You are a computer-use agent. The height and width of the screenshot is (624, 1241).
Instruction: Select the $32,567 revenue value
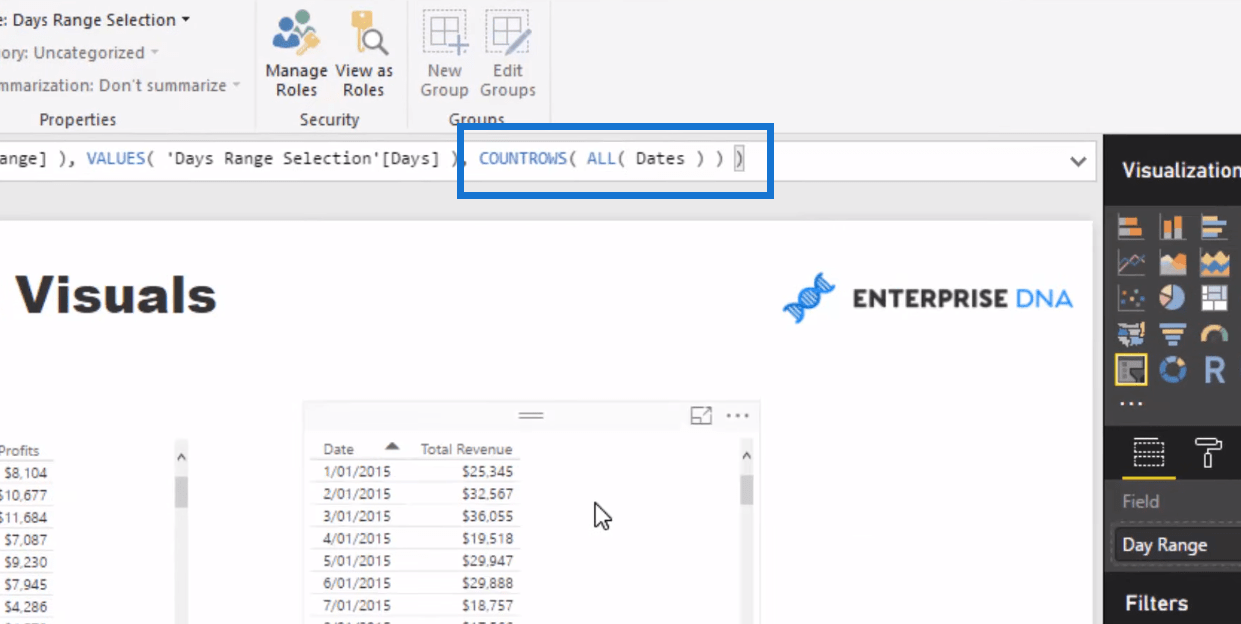click(x=487, y=494)
